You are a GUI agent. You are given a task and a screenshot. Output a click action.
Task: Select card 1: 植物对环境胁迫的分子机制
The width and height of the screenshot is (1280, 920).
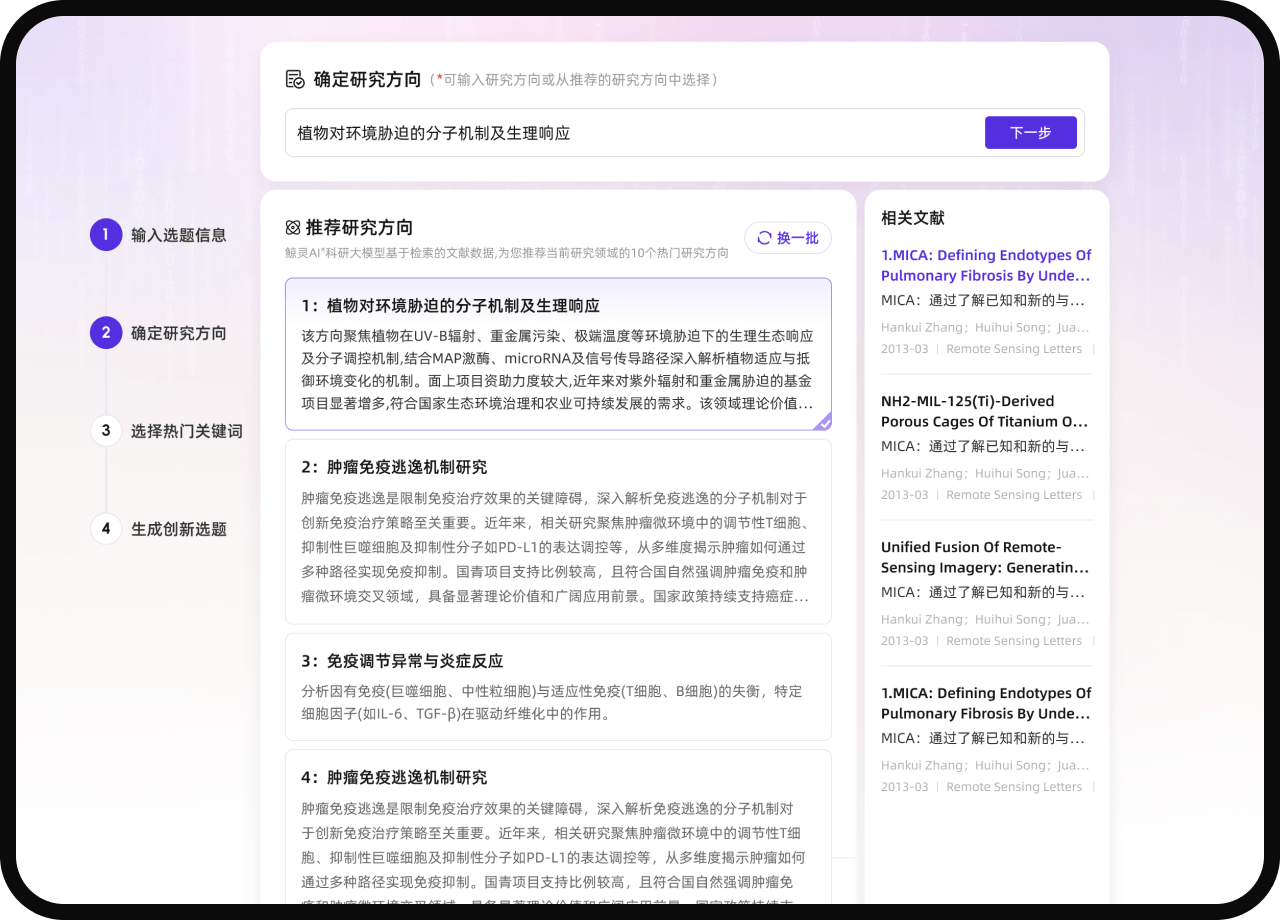tap(558, 354)
